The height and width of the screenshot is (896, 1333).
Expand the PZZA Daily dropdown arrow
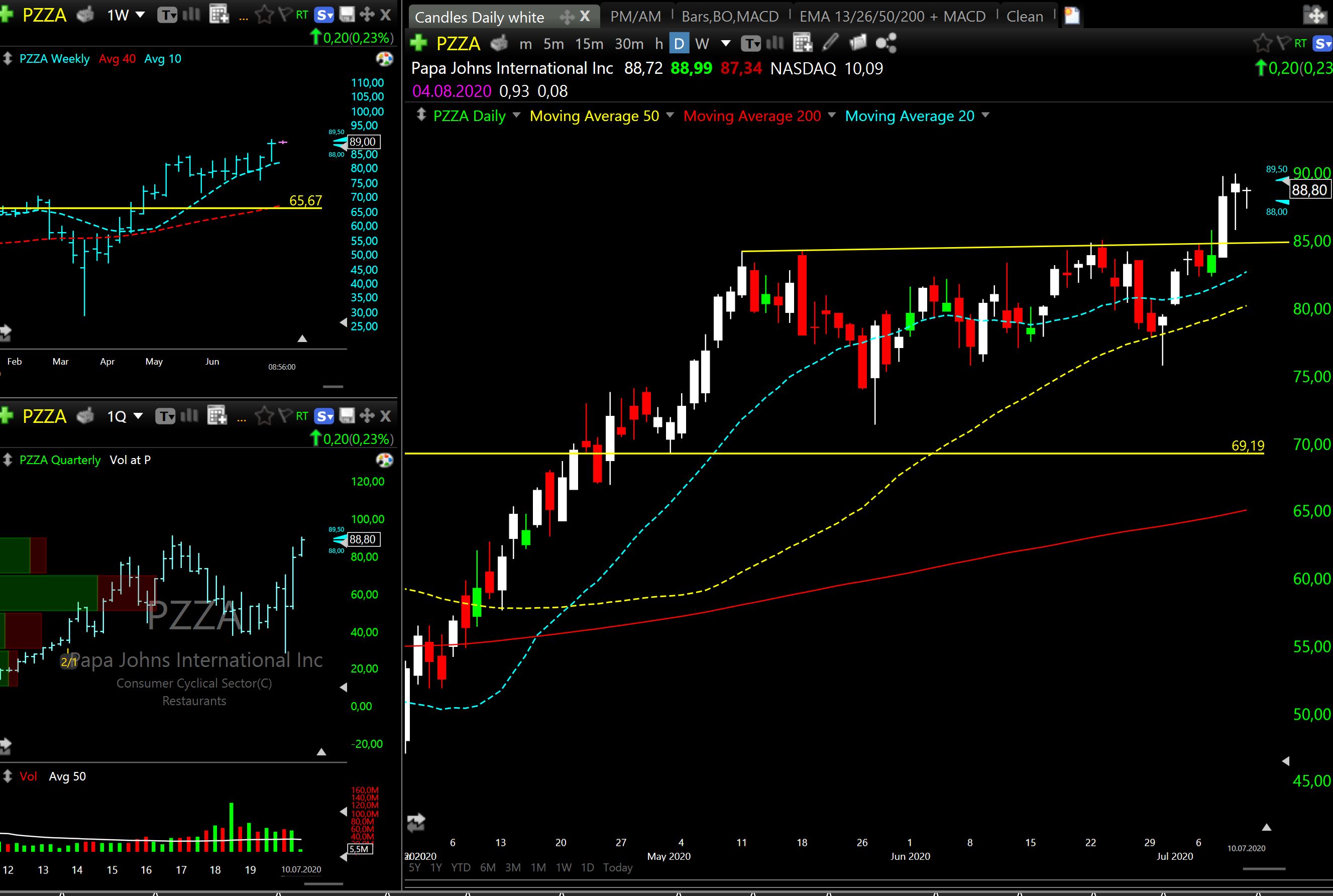coord(516,116)
